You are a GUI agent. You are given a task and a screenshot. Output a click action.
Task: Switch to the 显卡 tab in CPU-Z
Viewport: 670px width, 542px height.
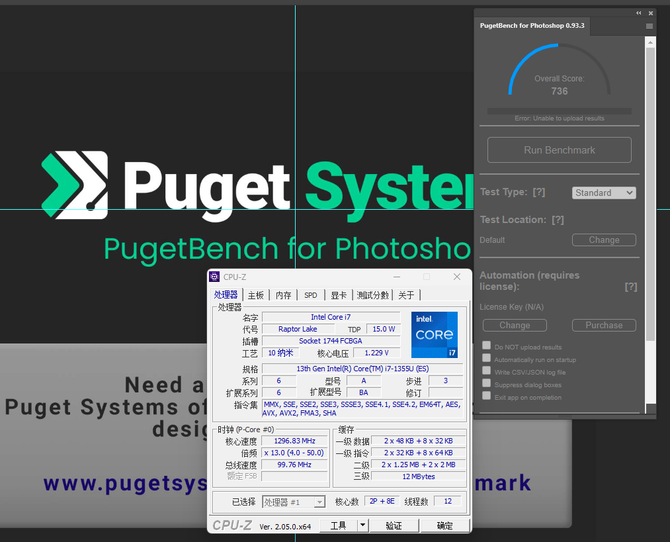[x=338, y=295]
